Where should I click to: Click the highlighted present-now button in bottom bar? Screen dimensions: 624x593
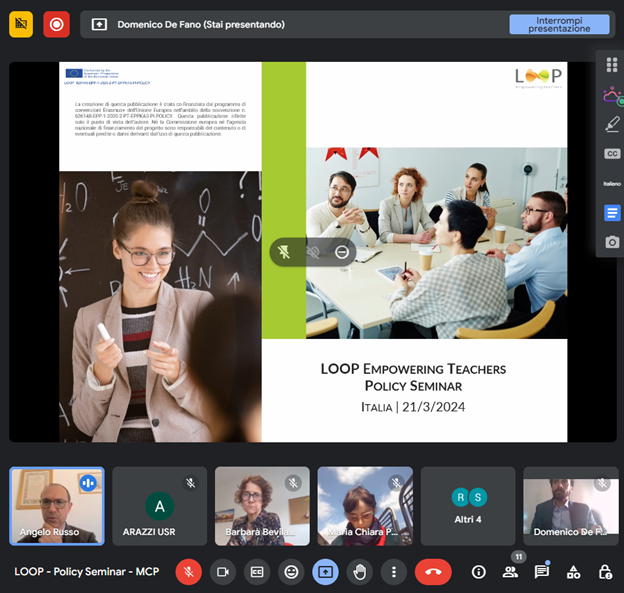[326, 572]
